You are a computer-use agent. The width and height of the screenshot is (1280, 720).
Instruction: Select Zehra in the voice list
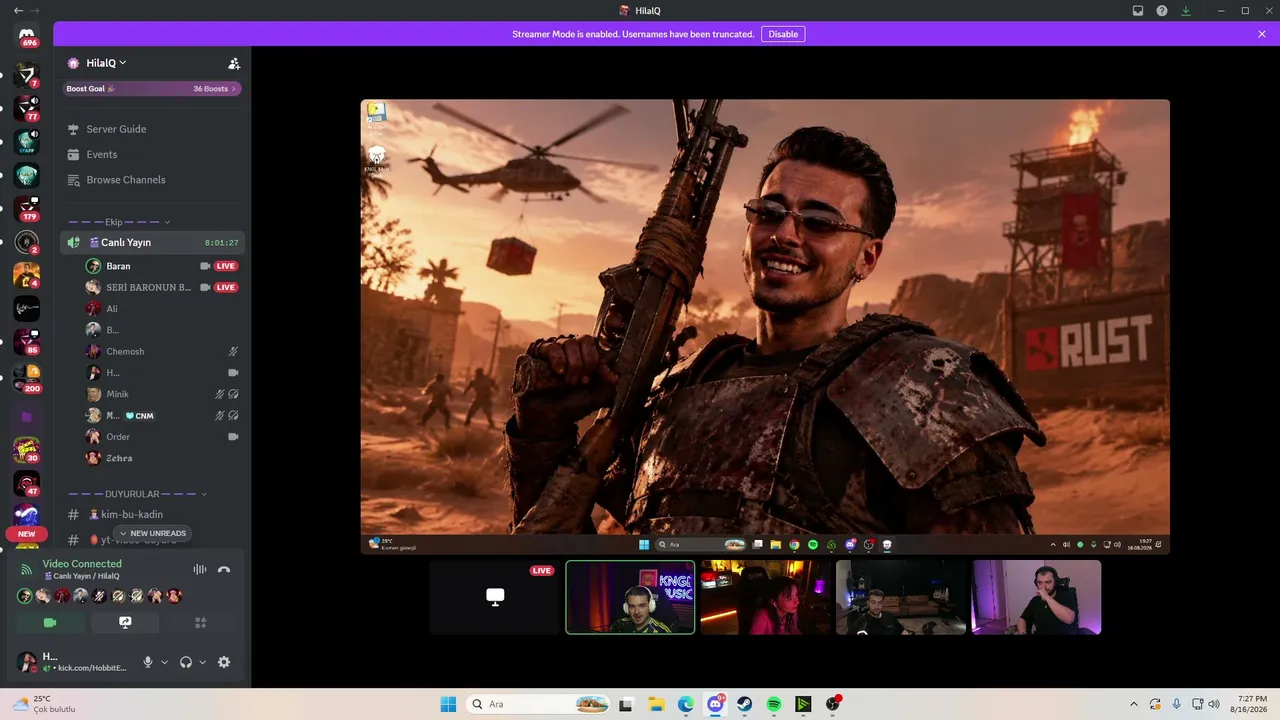coord(163,458)
